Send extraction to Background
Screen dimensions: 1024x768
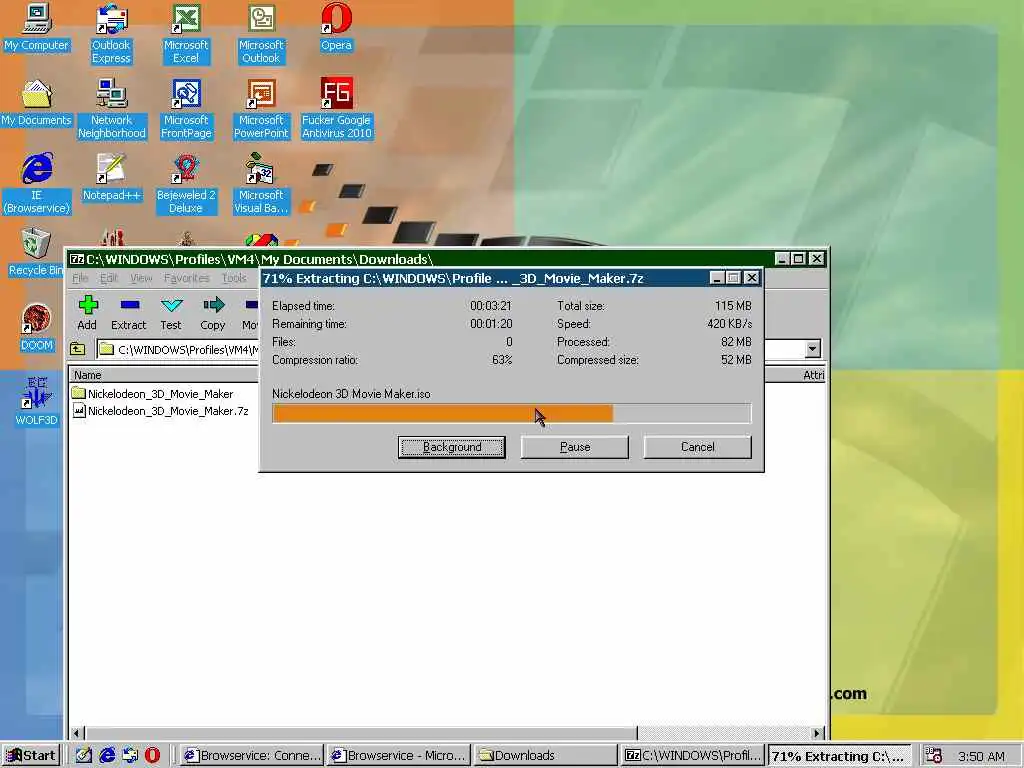tap(452, 447)
